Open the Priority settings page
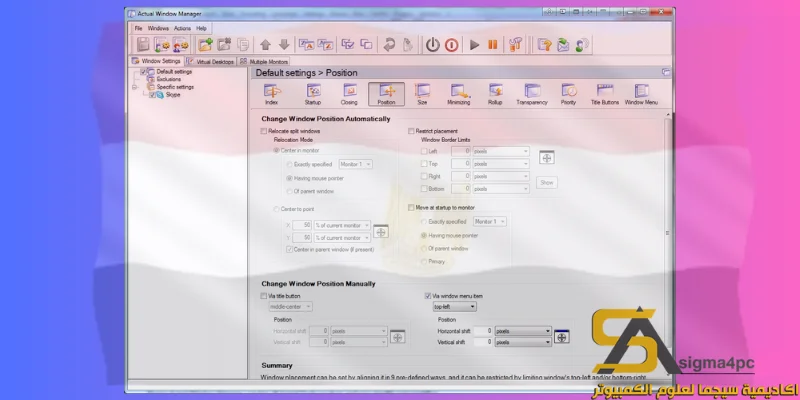This screenshot has height=400, width=800. tap(568, 94)
